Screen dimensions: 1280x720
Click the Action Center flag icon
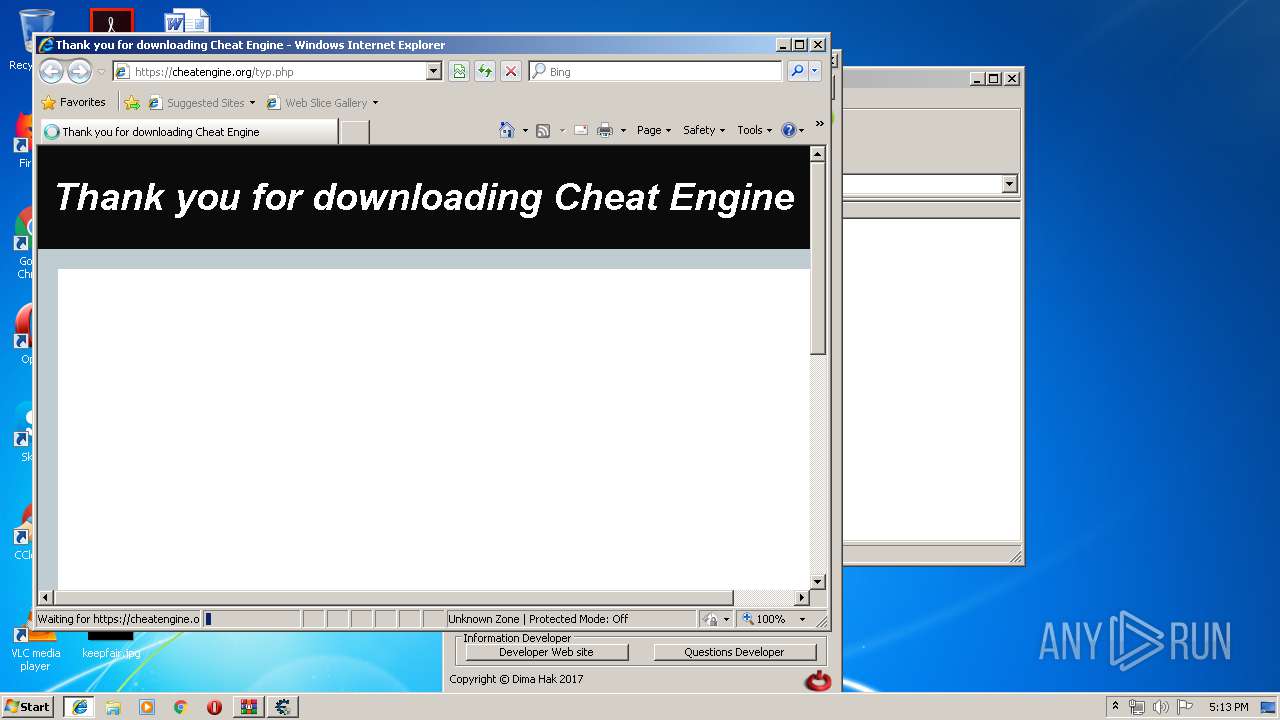point(1185,707)
